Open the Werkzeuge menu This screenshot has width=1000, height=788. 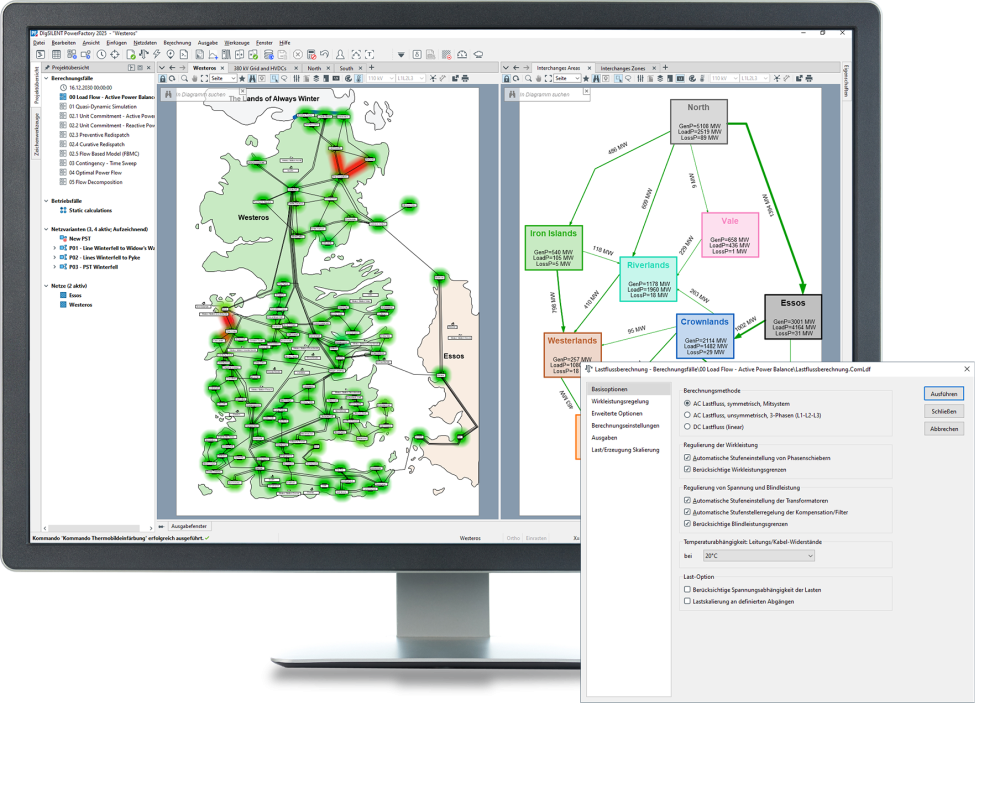click(x=237, y=43)
